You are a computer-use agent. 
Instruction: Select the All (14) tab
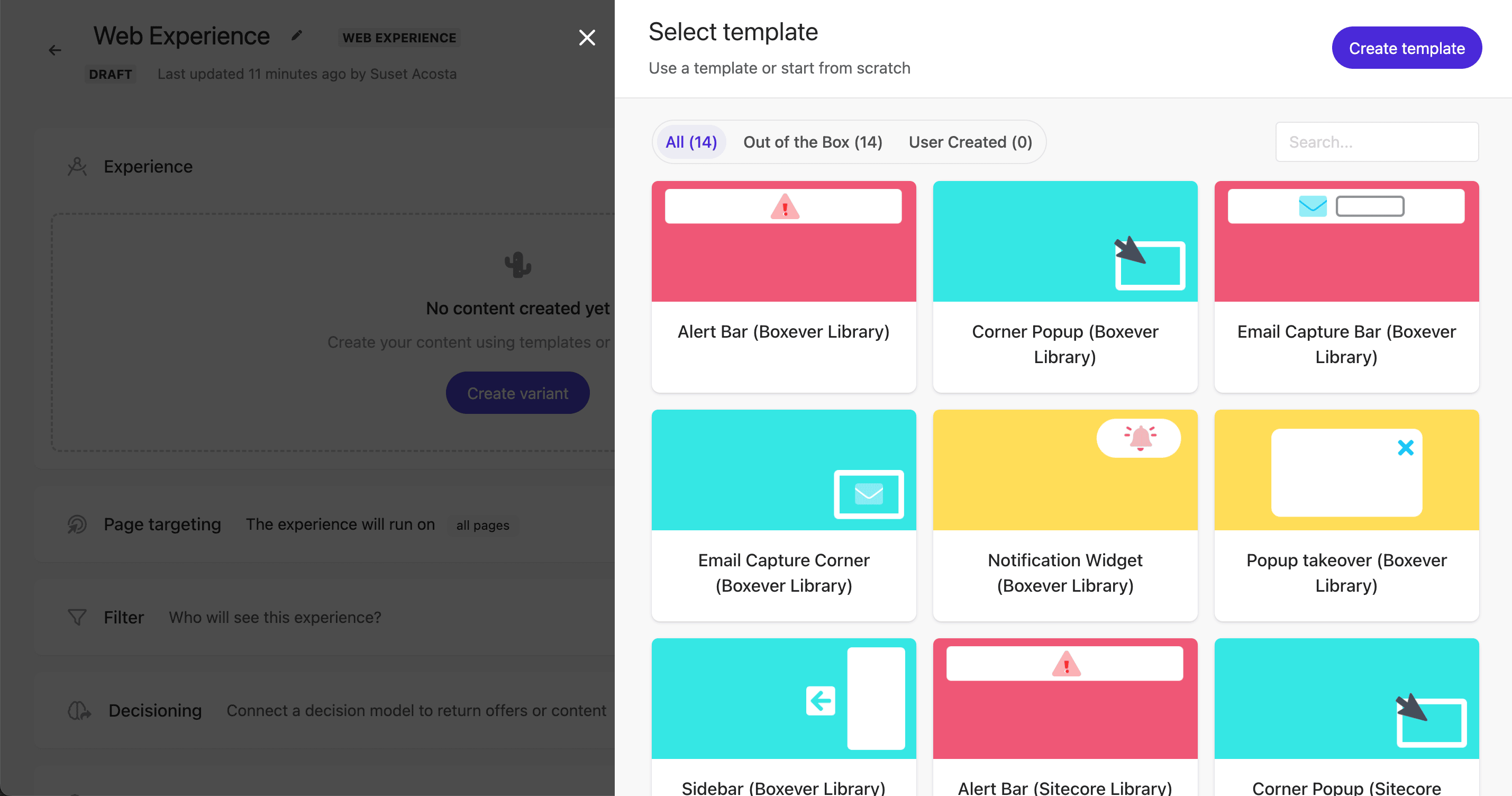coord(691,142)
